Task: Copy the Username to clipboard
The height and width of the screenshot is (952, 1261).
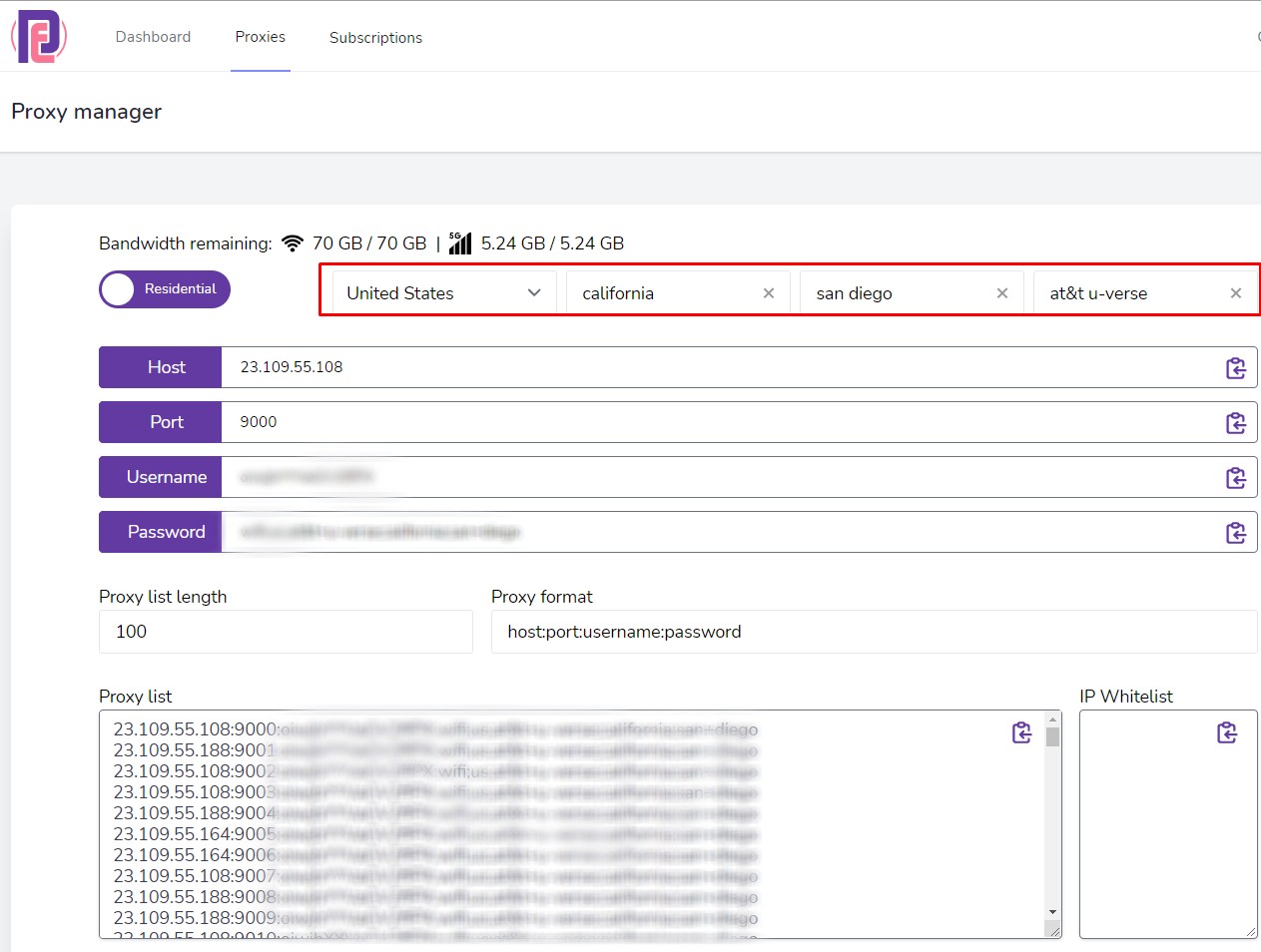Action: click(x=1236, y=477)
